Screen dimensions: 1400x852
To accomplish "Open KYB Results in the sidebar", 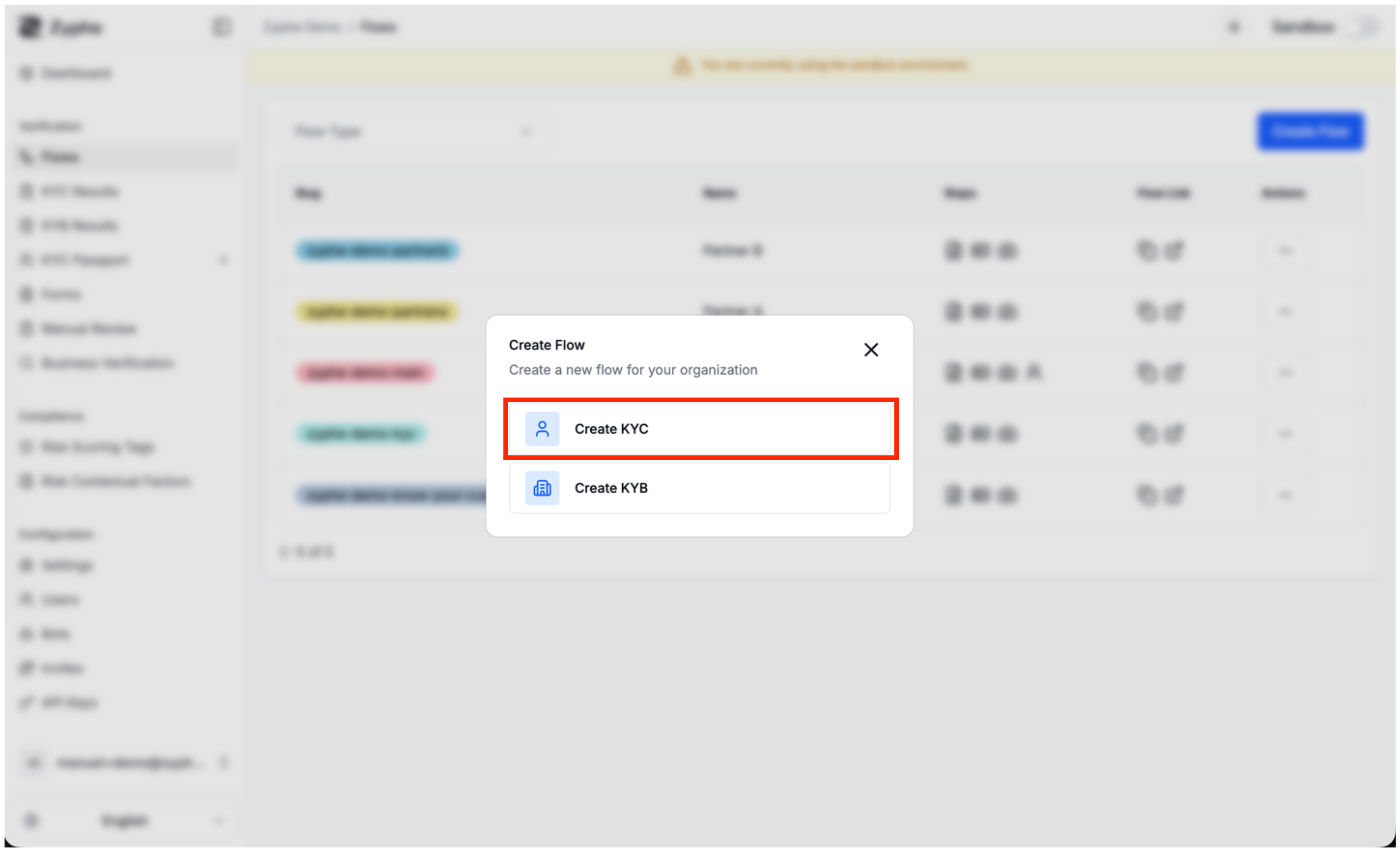I will 125,226.
